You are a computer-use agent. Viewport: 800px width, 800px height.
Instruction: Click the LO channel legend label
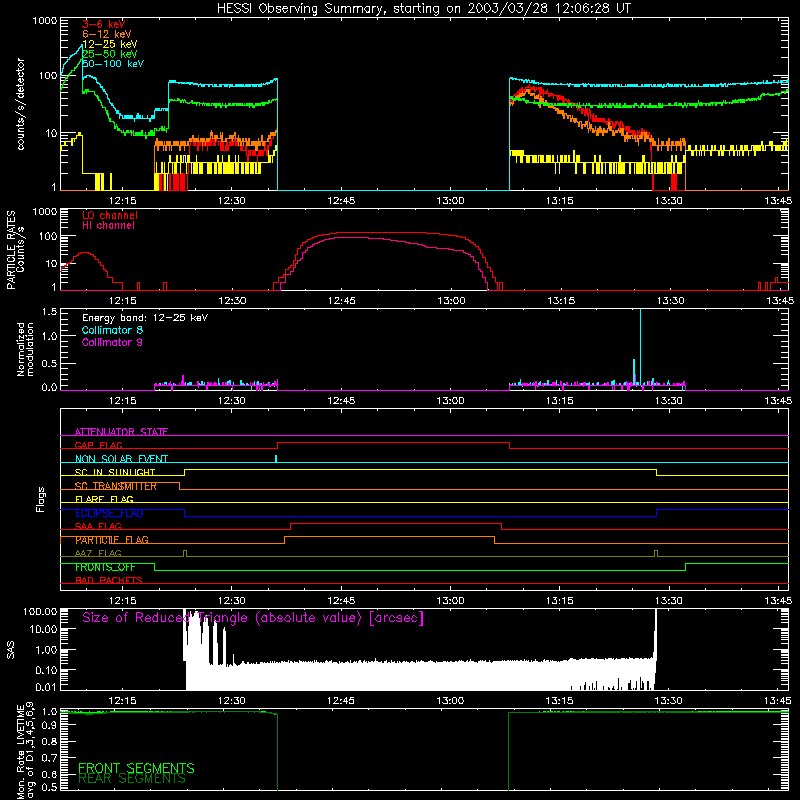pyautogui.click(x=110, y=215)
